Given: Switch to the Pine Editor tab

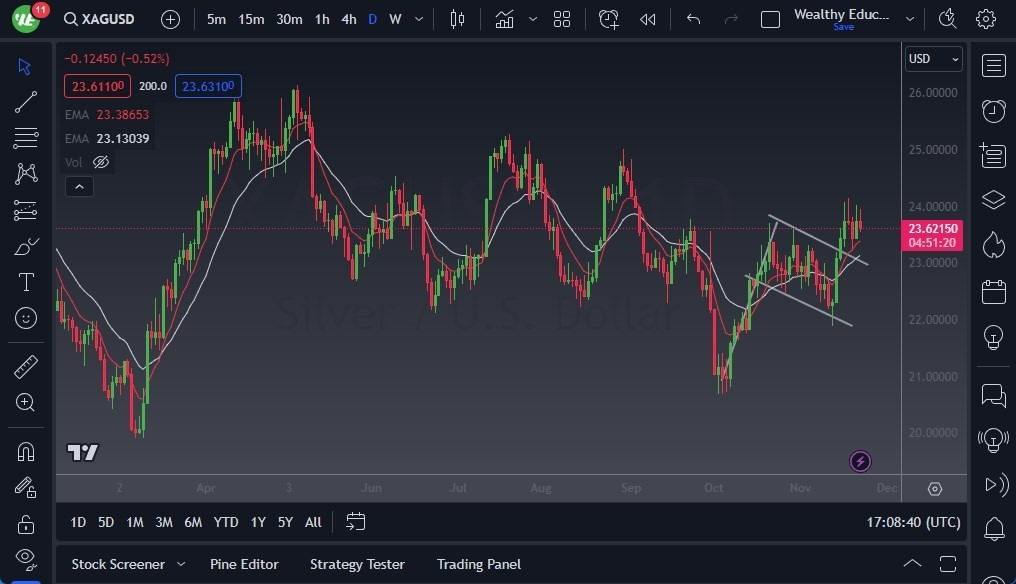Looking at the screenshot, I should [x=244, y=564].
